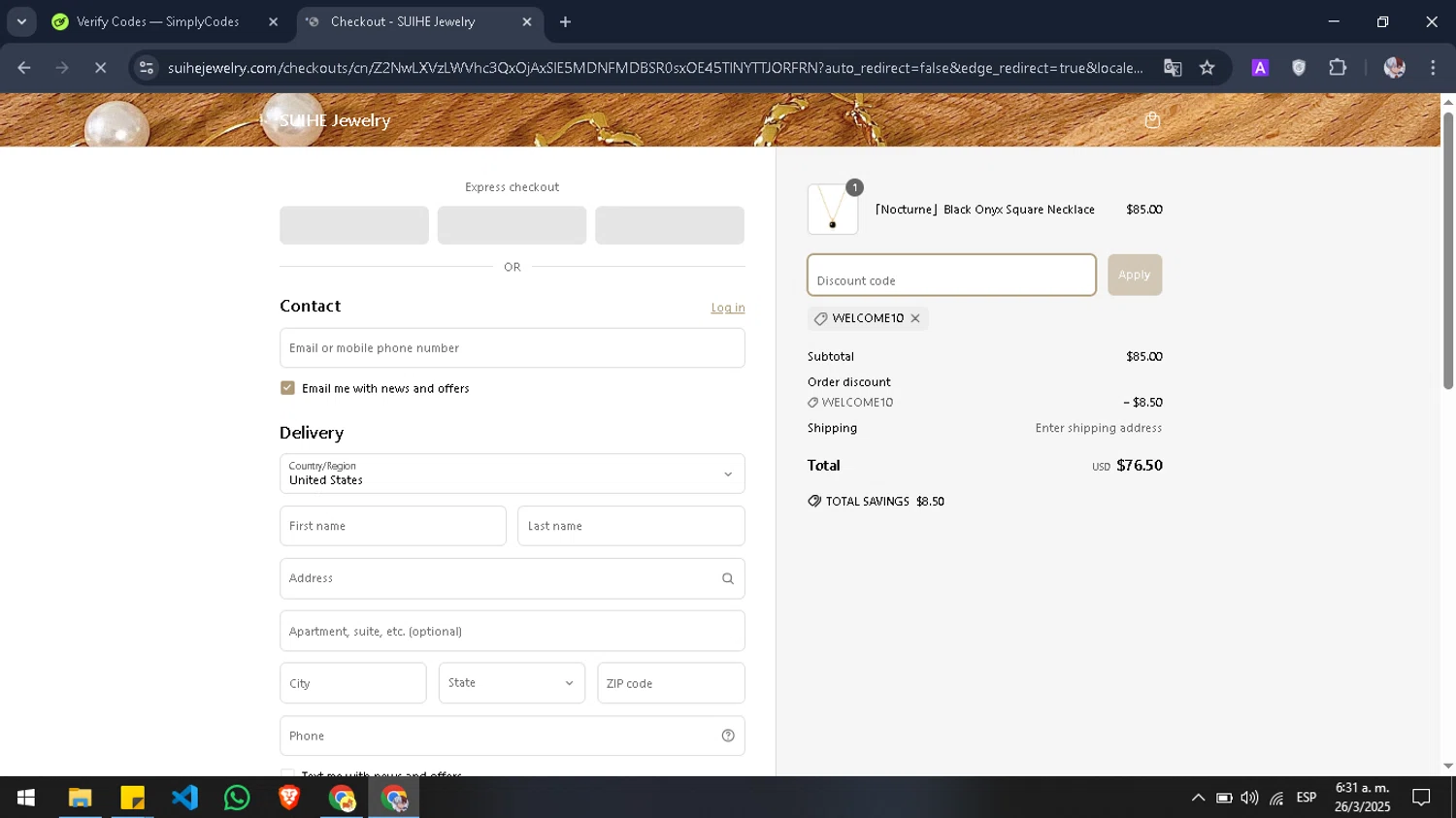Open the notification center icon
Image resolution: width=1456 pixels, height=818 pixels.
[1421, 798]
